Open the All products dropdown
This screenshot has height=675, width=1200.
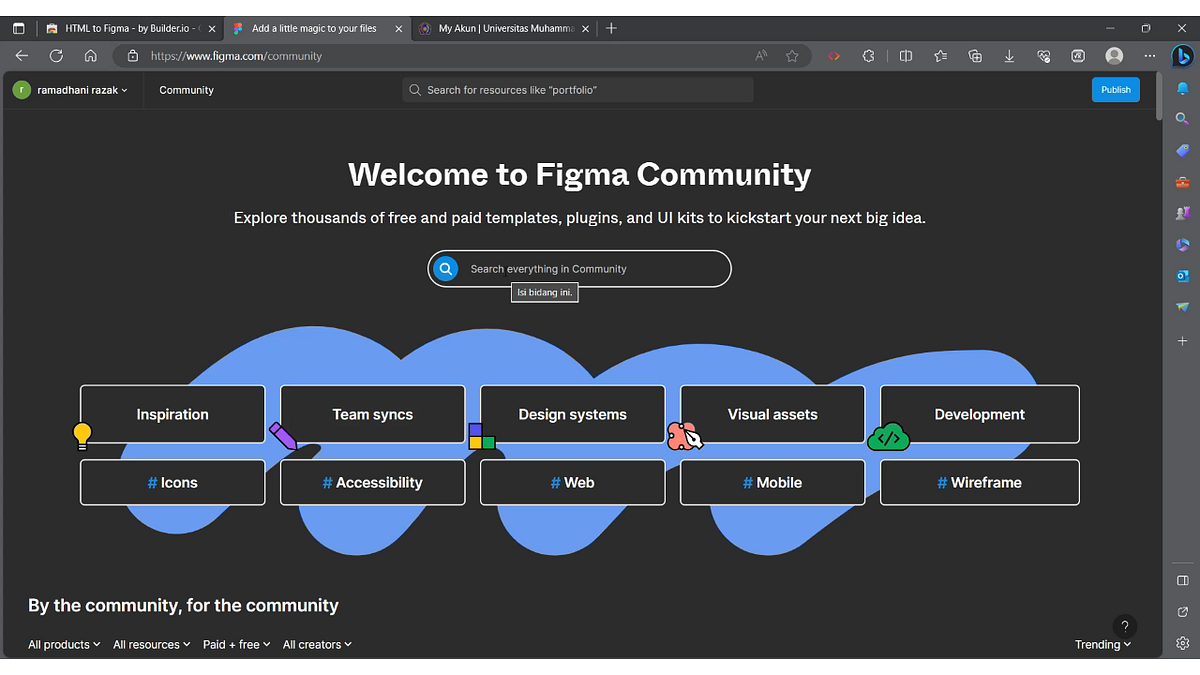(63, 644)
